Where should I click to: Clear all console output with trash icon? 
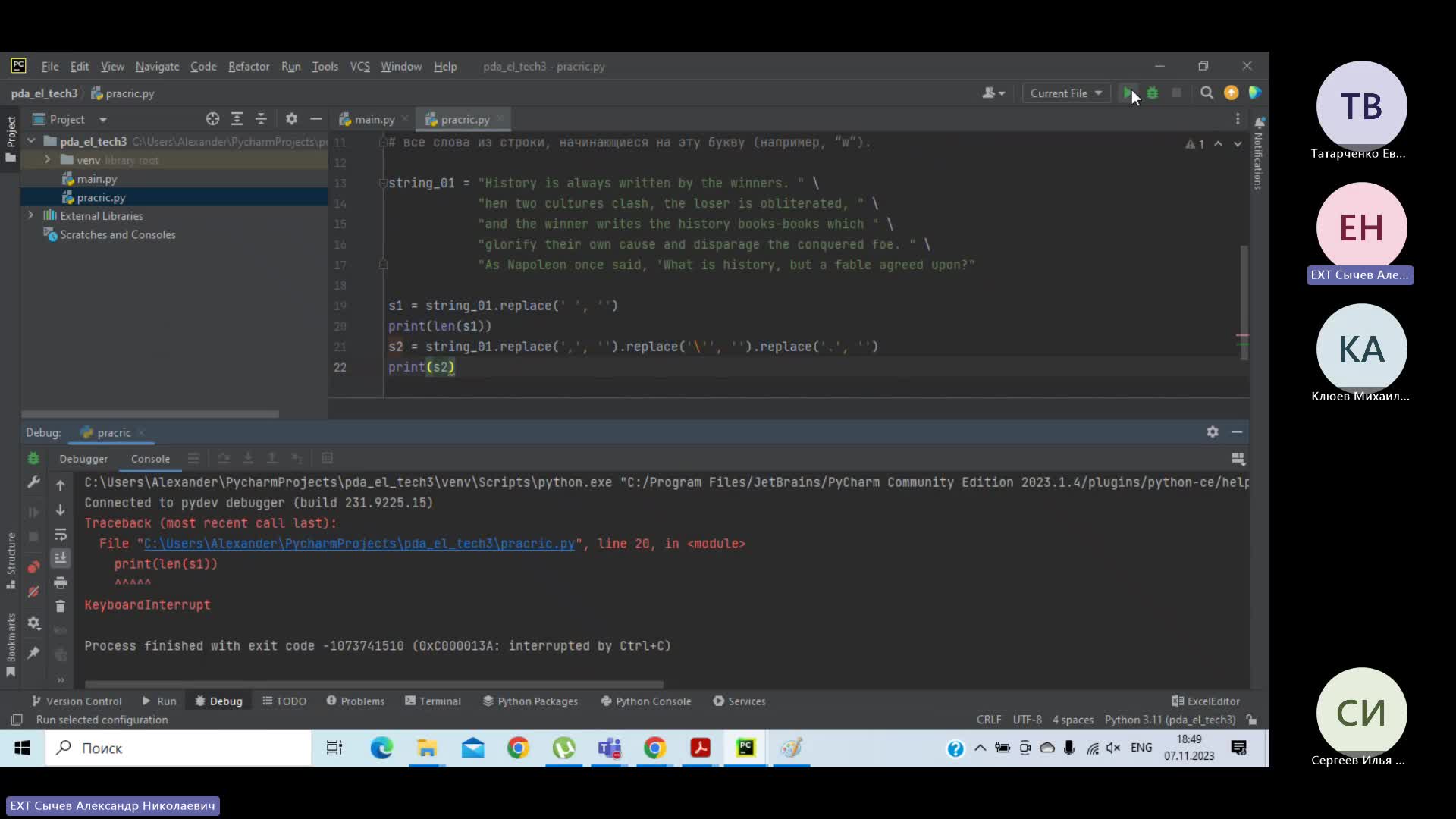61,606
